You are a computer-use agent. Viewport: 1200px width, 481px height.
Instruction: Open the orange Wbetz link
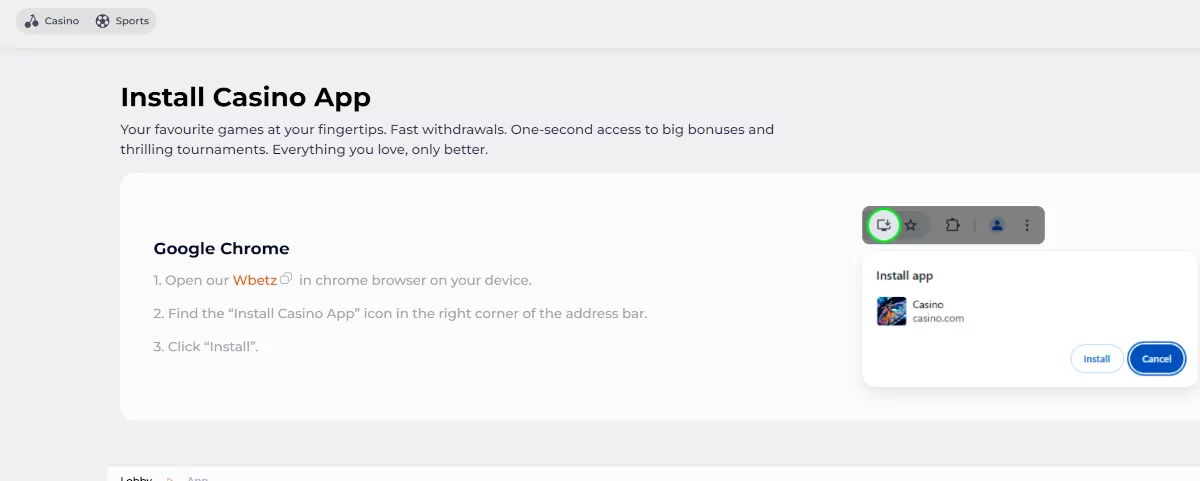(x=255, y=280)
